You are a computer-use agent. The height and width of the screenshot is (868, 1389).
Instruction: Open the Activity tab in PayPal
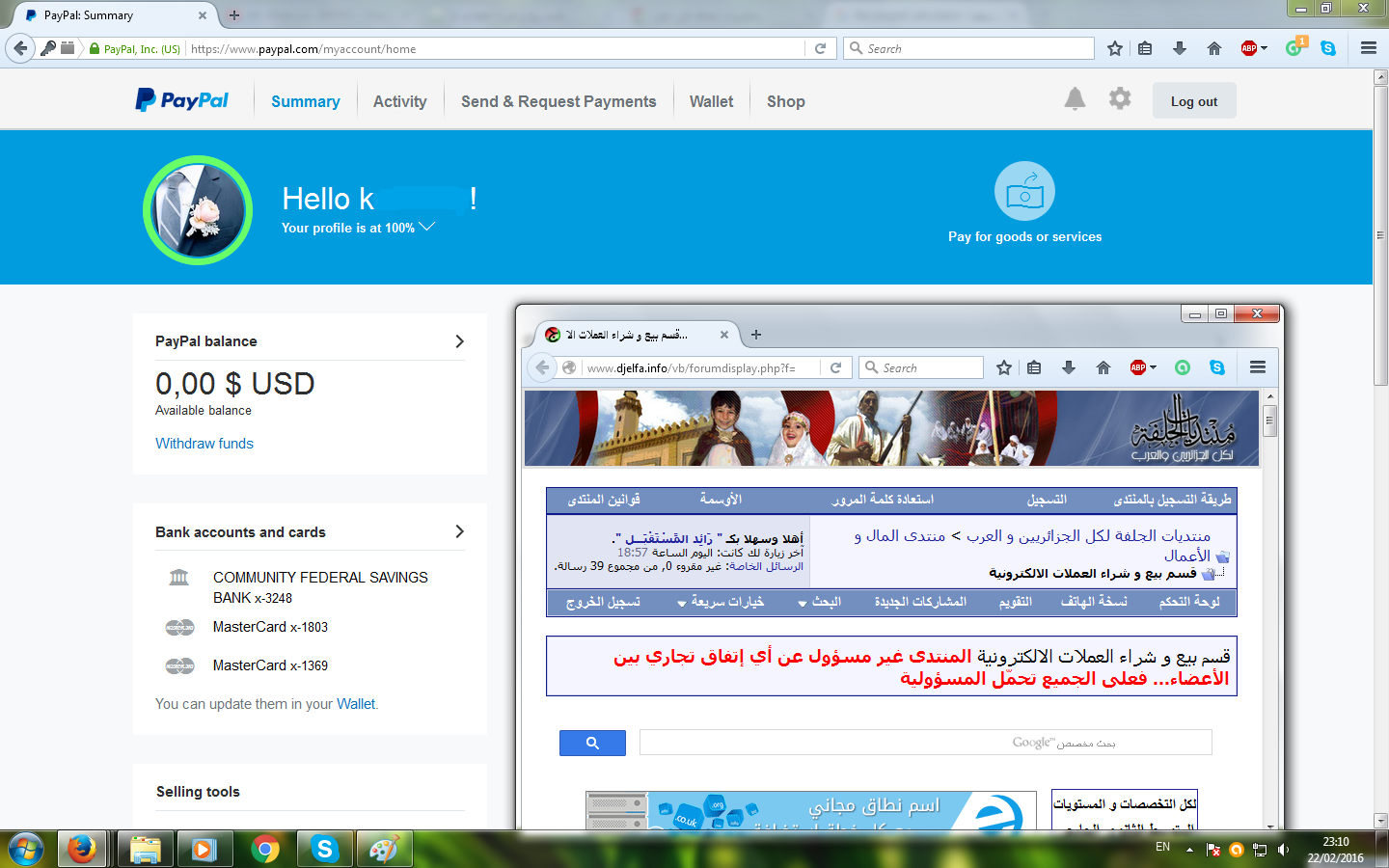[399, 101]
